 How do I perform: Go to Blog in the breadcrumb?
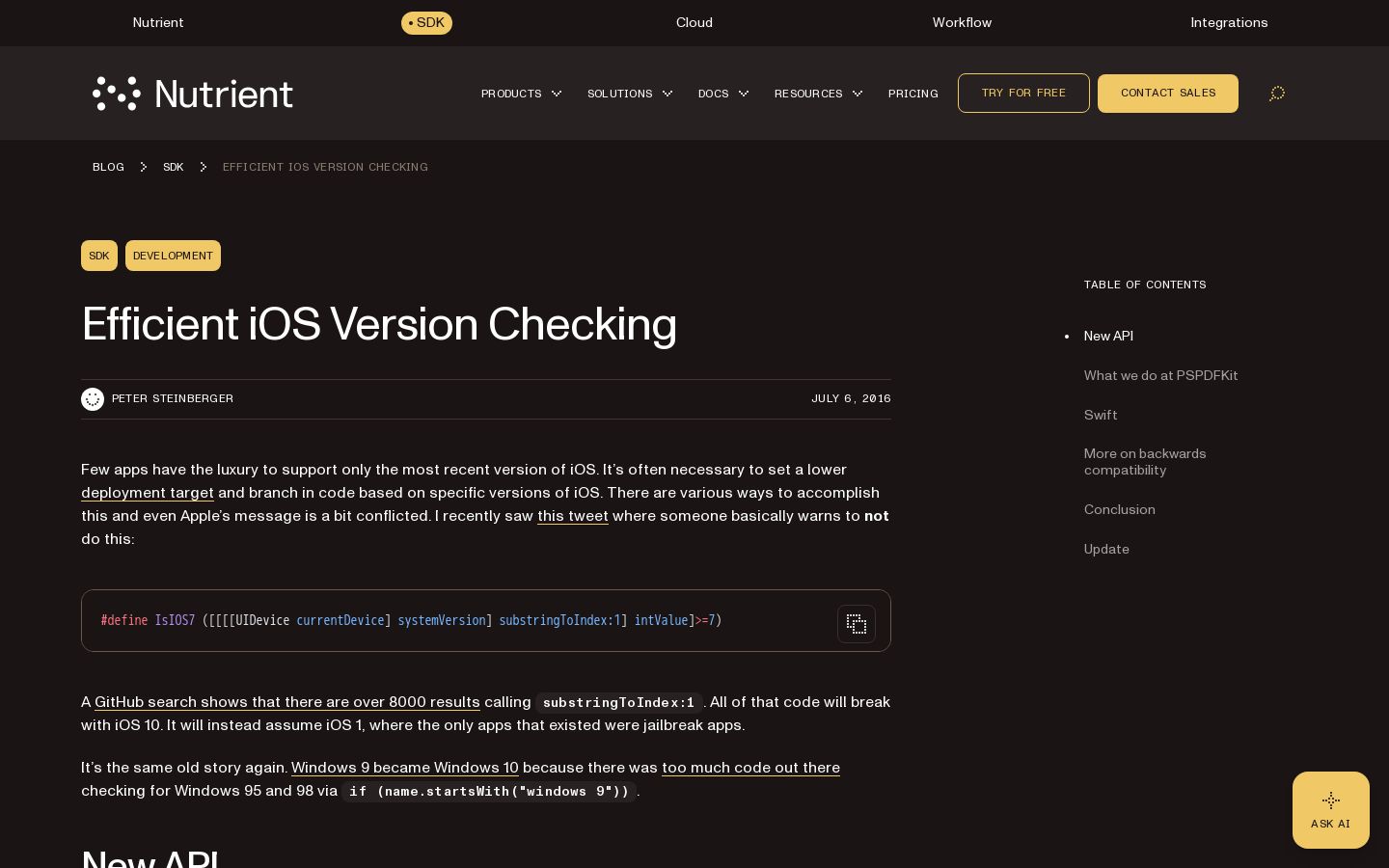[108, 167]
